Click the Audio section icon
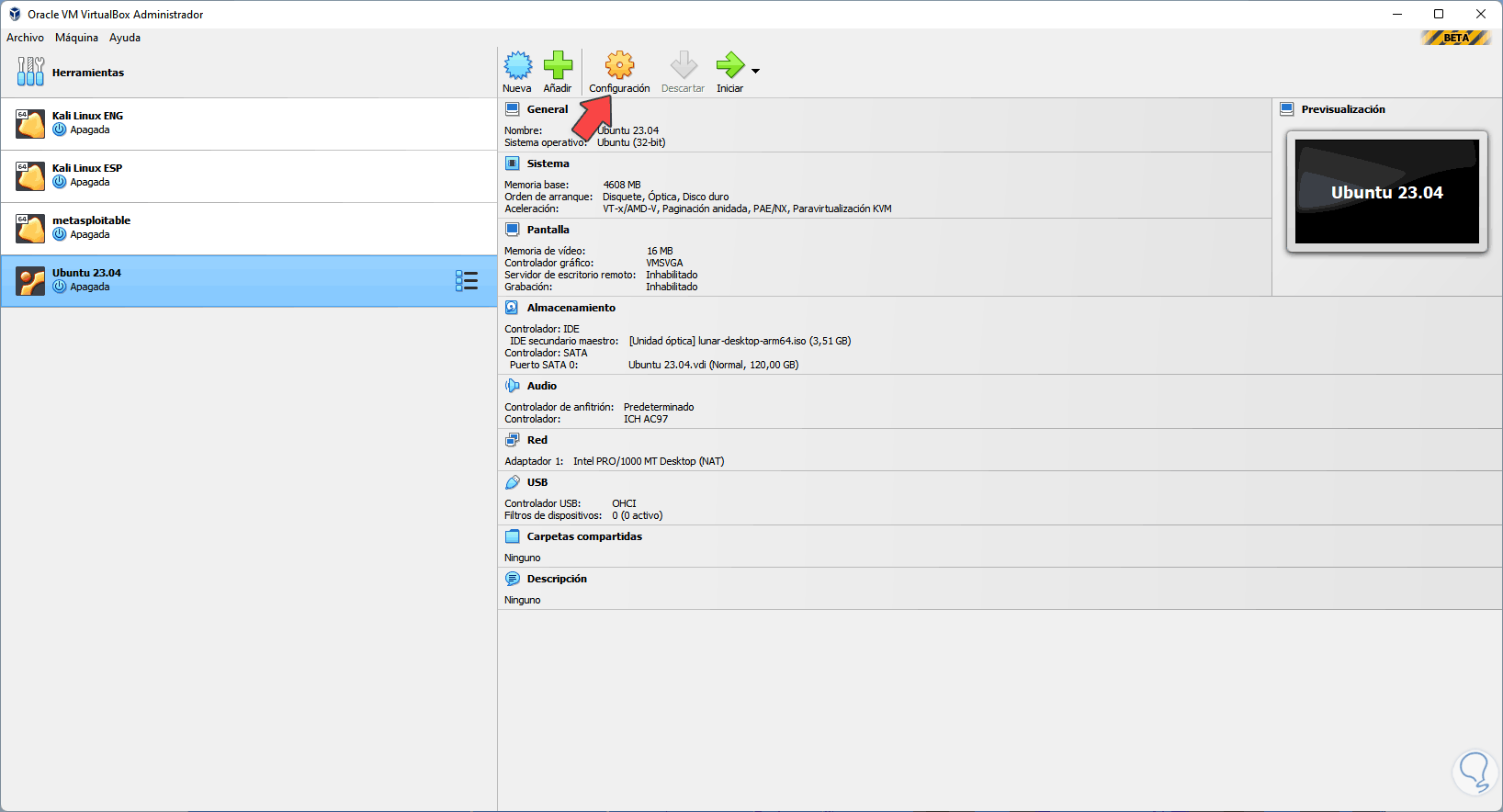This screenshot has width=1503, height=812. (x=513, y=386)
